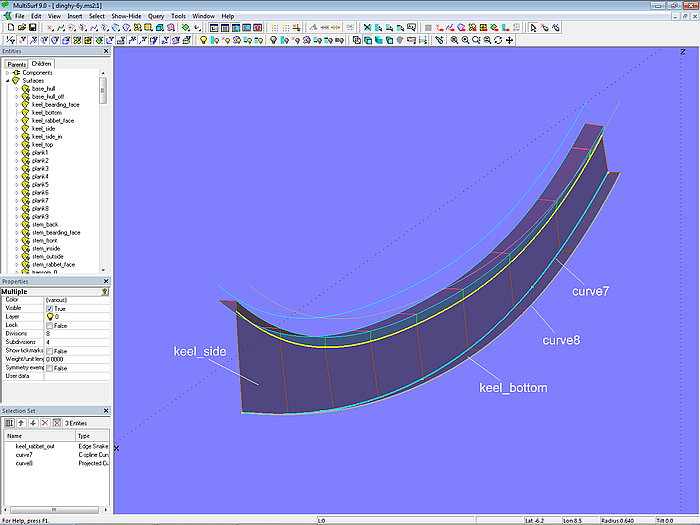Select the arrow pointer selection tool

[x=533, y=28]
